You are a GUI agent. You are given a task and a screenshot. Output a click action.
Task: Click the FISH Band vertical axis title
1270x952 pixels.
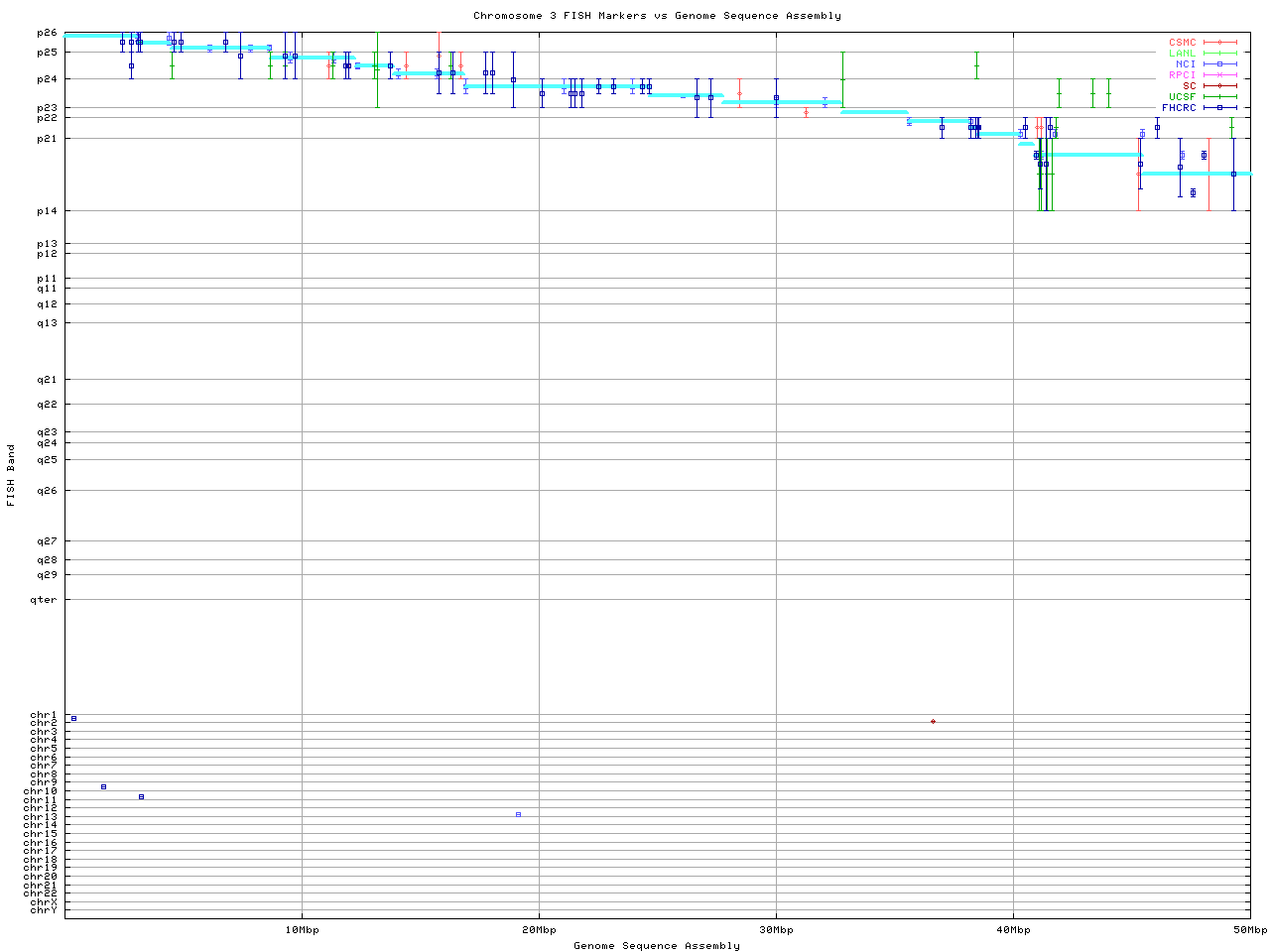click(x=11, y=475)
